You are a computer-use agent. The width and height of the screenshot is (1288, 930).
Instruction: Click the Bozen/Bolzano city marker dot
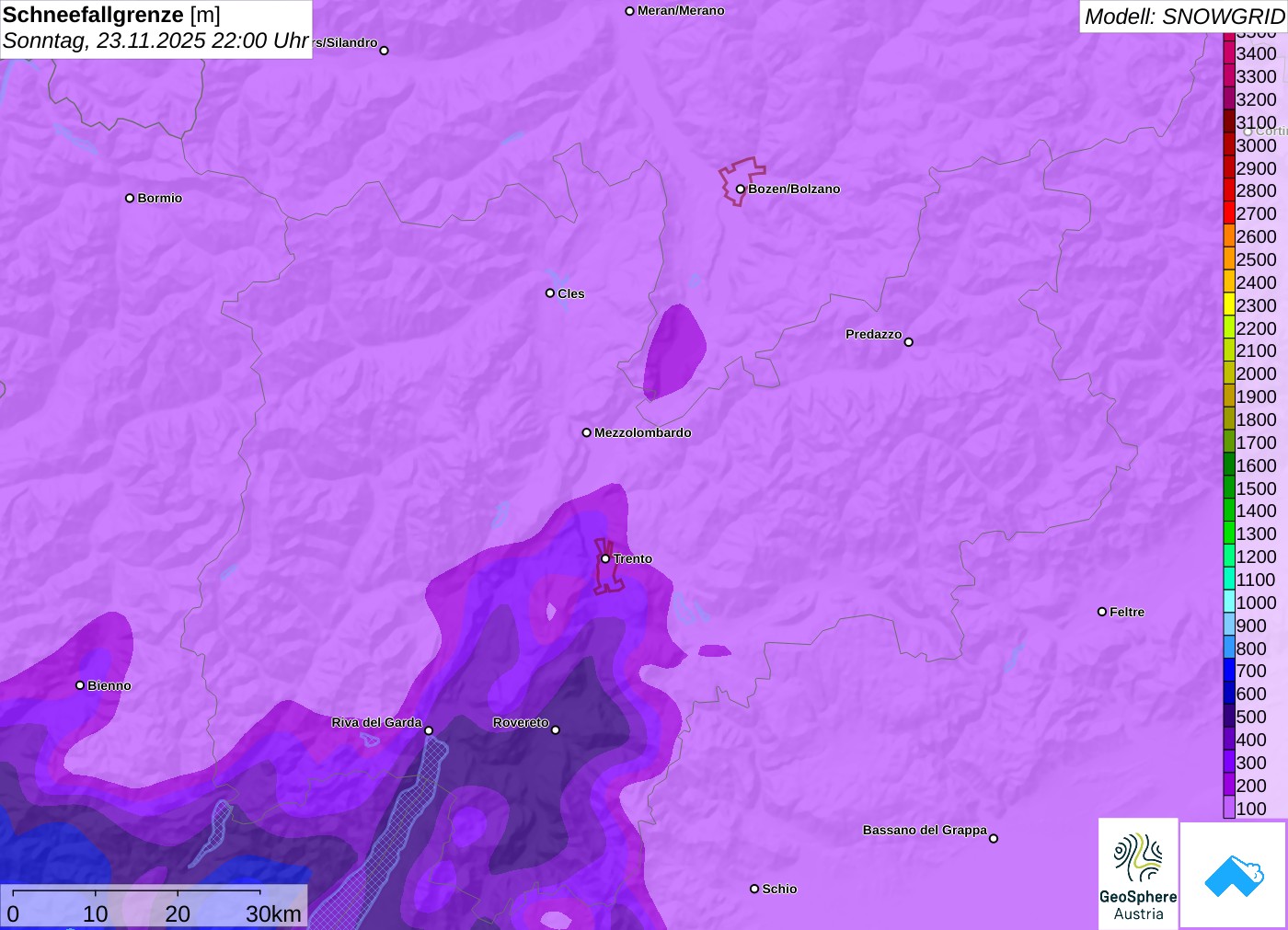(741, 189)
